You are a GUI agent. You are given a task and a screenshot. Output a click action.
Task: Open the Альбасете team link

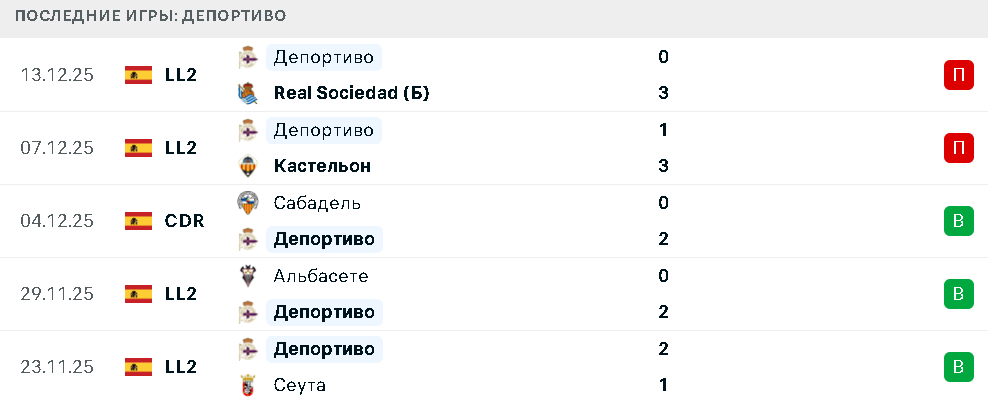(x=321, y=275)
